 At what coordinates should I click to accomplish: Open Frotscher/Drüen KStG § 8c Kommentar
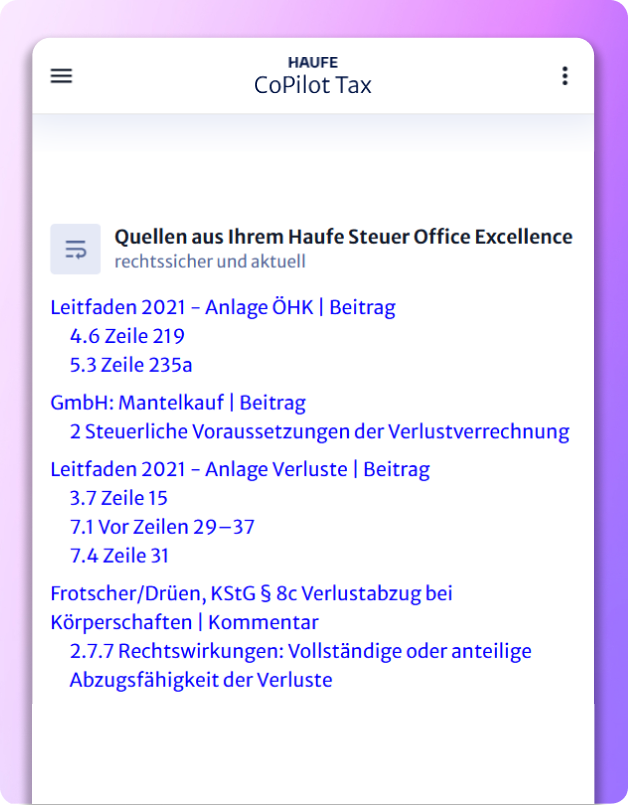pyautogui.click(x=251, y=607)
